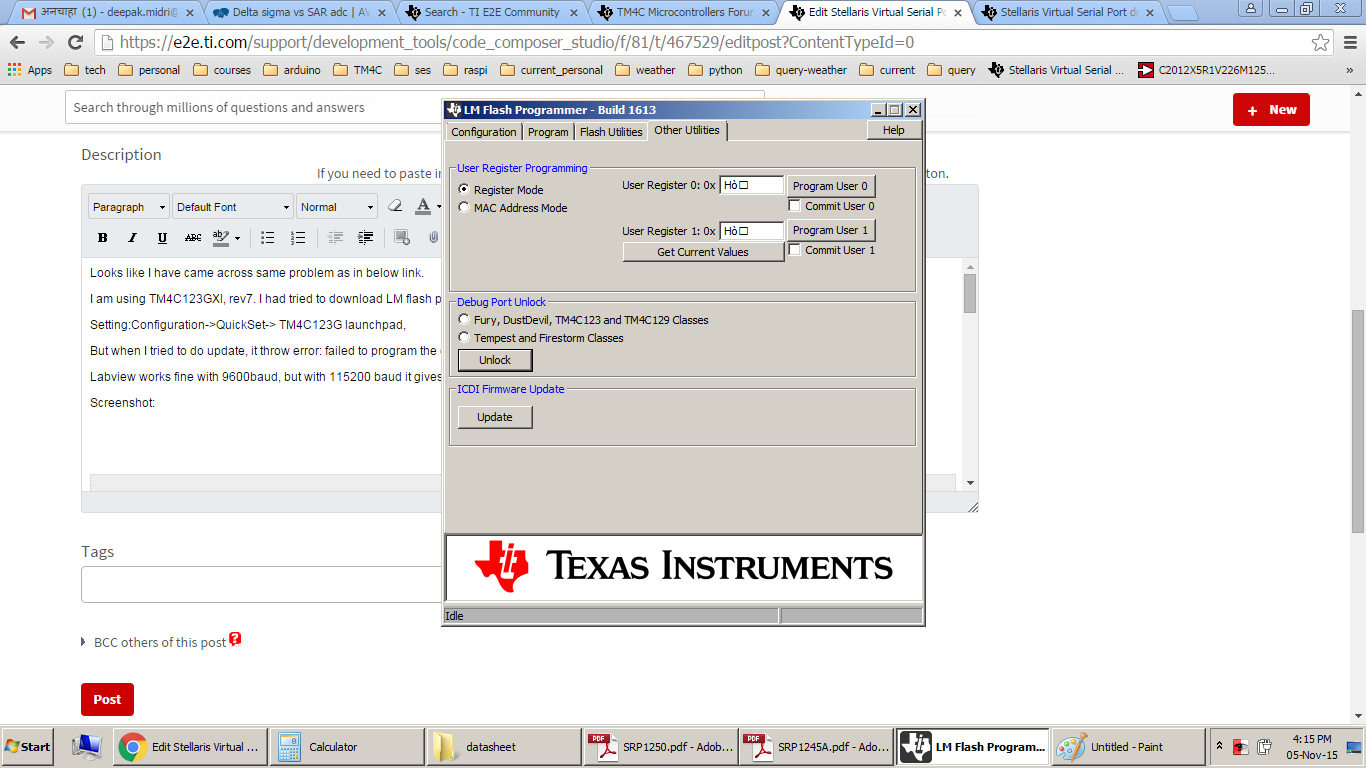Expand BCC others of this post
The width and height of the screenshot is (1366, 768).
(83, 642)
